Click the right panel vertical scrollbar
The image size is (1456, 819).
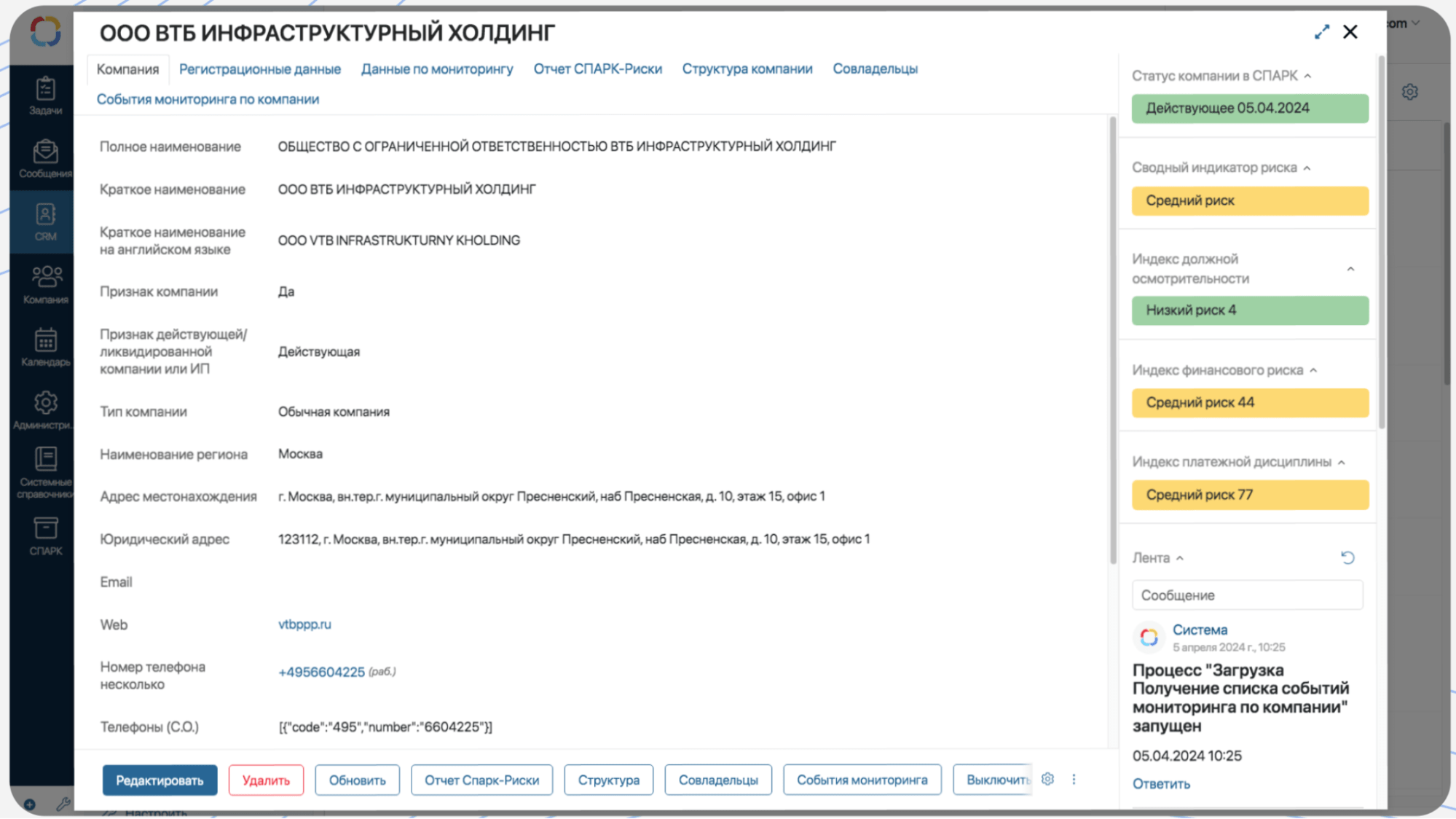click(1381, 243)
